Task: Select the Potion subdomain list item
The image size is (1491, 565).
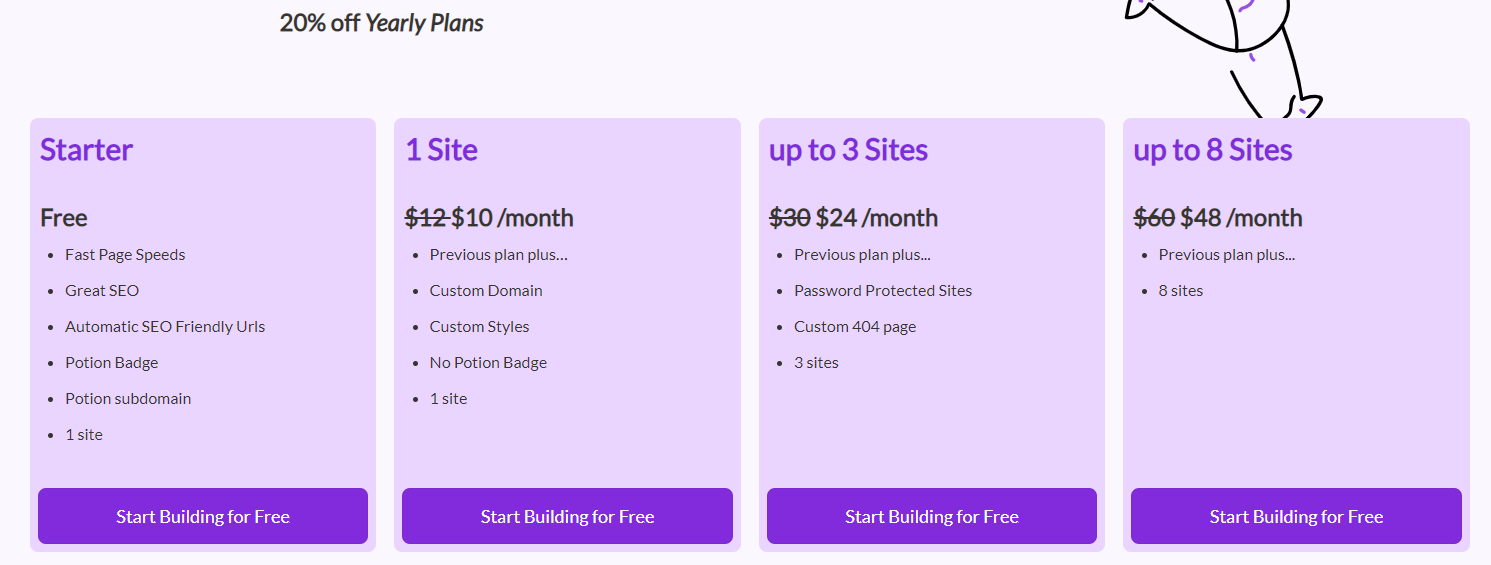Action: [128, 399]
